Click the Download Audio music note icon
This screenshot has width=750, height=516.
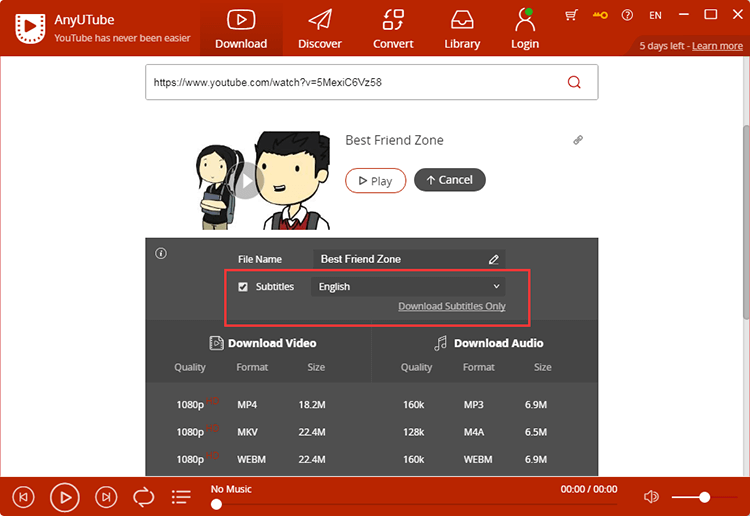click(x=441, y=343)
